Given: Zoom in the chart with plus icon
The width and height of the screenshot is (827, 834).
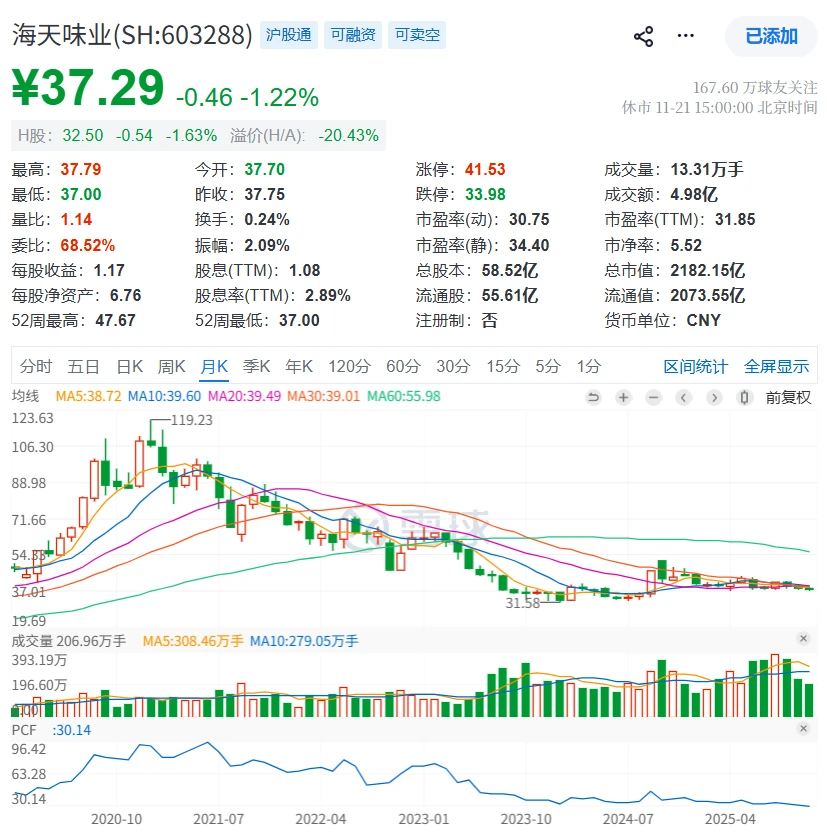Looking at the screenshot, I should [x=623, y=397].
